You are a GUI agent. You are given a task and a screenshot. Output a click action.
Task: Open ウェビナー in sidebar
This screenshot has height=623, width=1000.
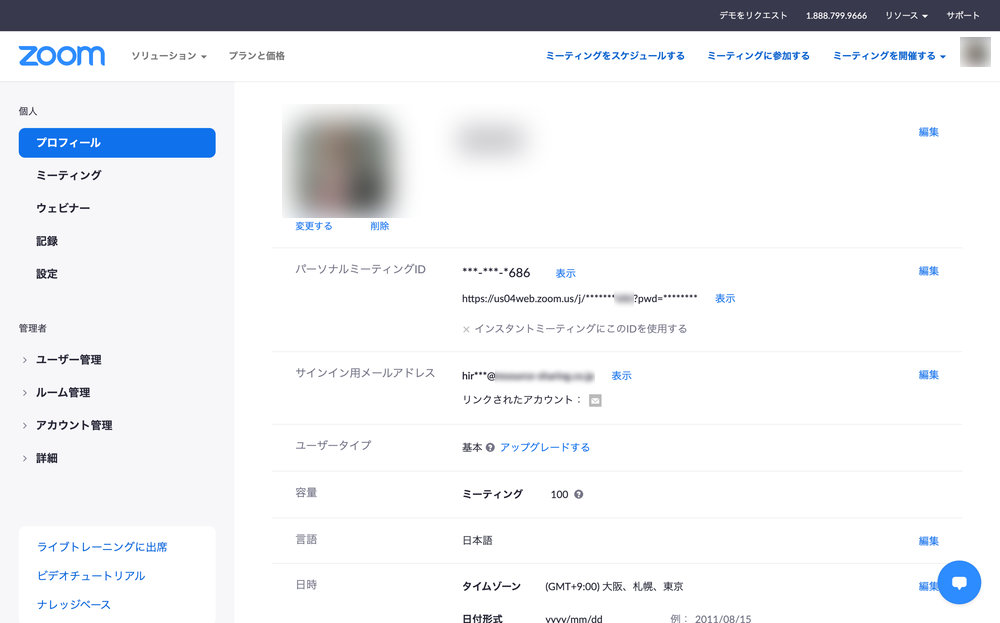[x=63, y=208]
